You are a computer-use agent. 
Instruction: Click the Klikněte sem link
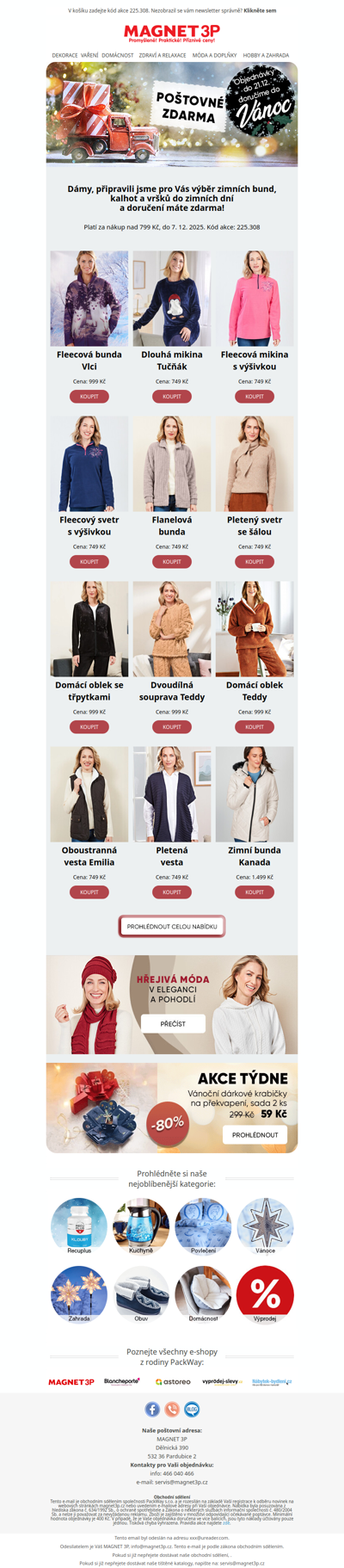pyautogui.click(x=260, y=11)
